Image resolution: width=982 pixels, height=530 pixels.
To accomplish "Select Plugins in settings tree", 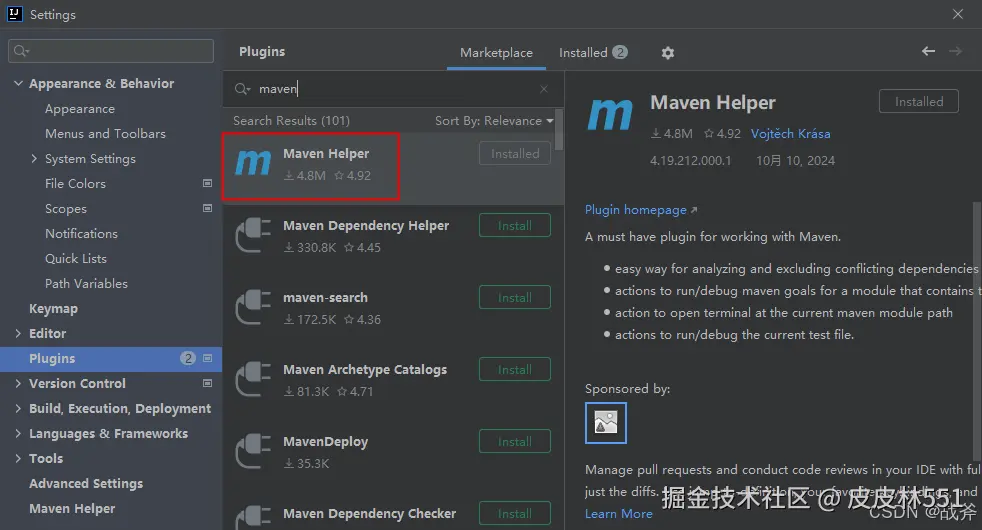I will click(52, 358).
